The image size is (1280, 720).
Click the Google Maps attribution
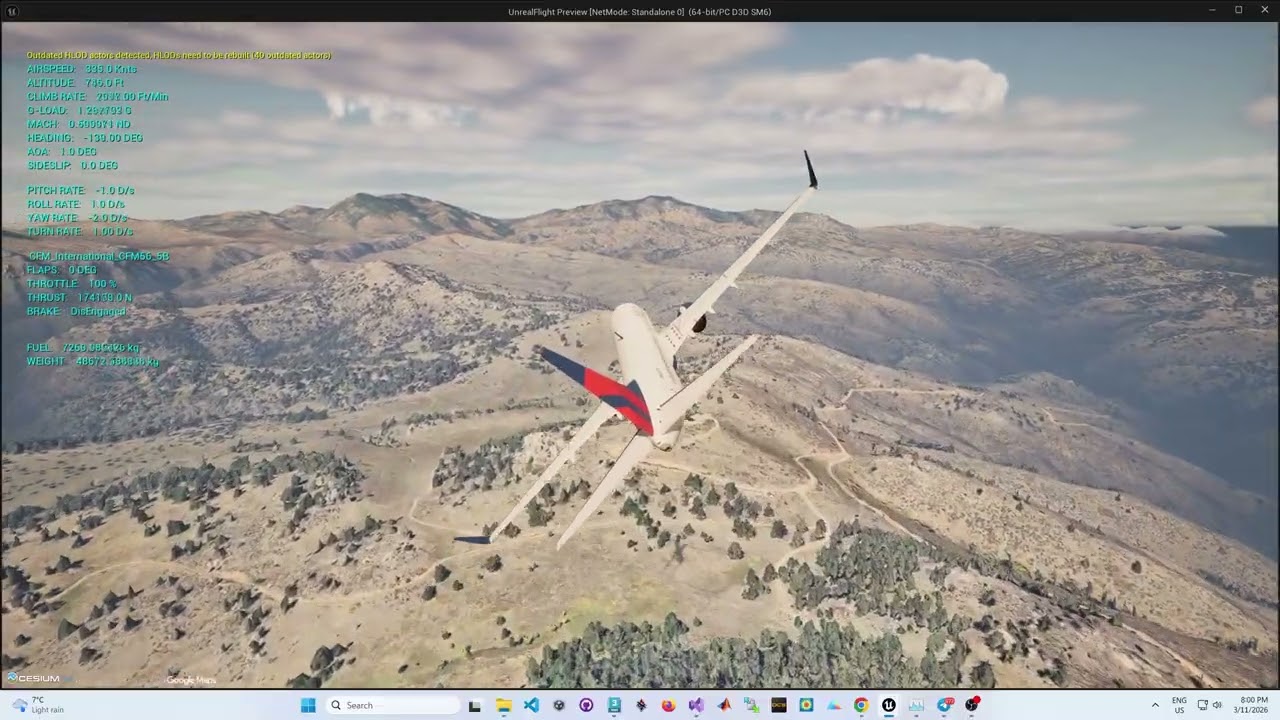[x=191, y=680]
